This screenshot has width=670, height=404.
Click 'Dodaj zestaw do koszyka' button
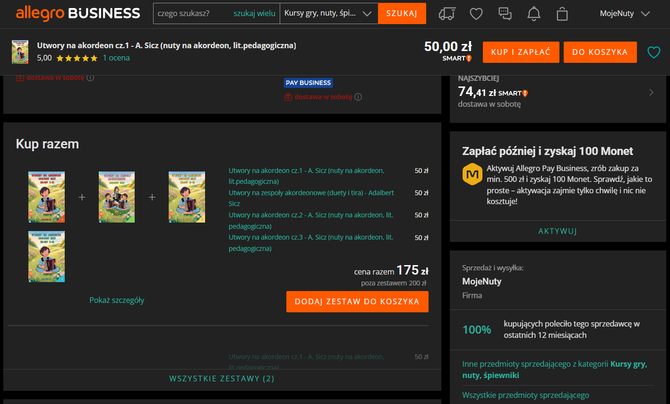coord(357,301)
